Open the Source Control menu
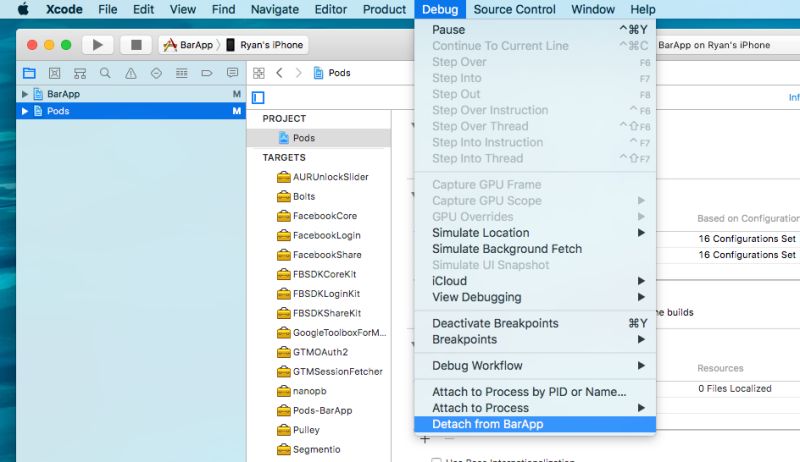Image resolution: width=800 pixels, height=462 pixels. (x=514, y=9)
